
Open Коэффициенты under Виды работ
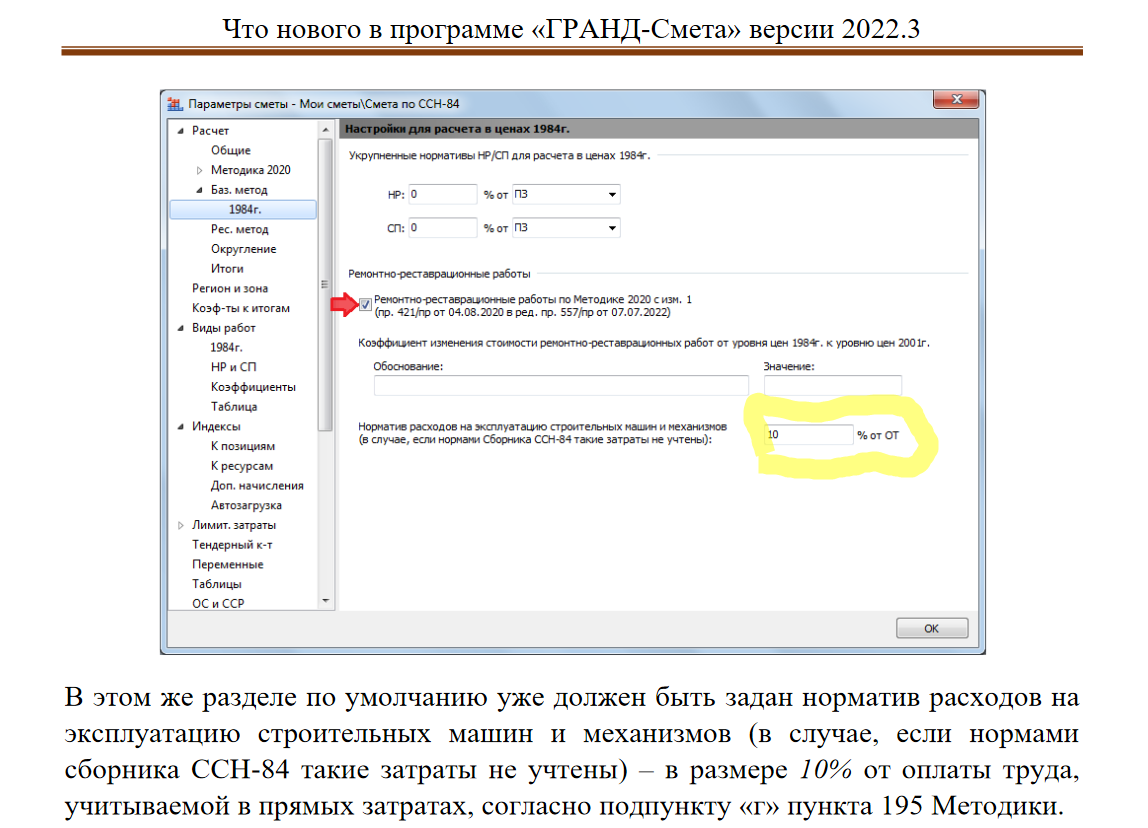tap(253, 387)
